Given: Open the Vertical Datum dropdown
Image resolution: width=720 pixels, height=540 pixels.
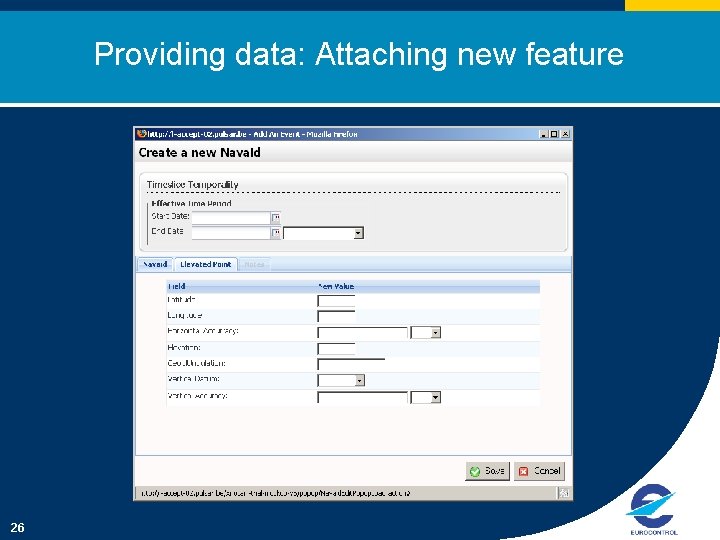Looking at the screenshot, I should click(x=341, y=380).
